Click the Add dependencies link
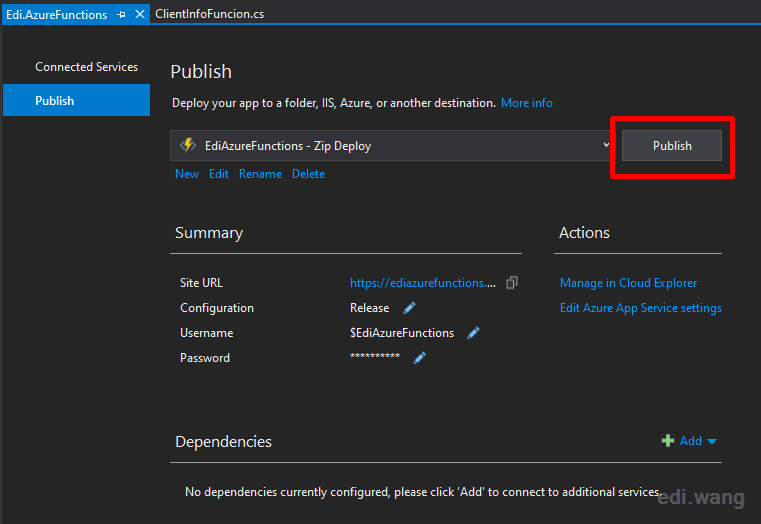Viewport: 761px width, 524px height. (691, 441)
